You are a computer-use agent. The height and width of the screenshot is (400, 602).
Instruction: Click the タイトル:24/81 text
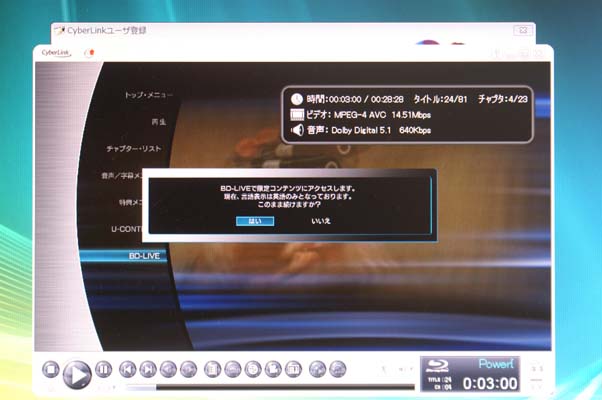(x=440, y=99)
